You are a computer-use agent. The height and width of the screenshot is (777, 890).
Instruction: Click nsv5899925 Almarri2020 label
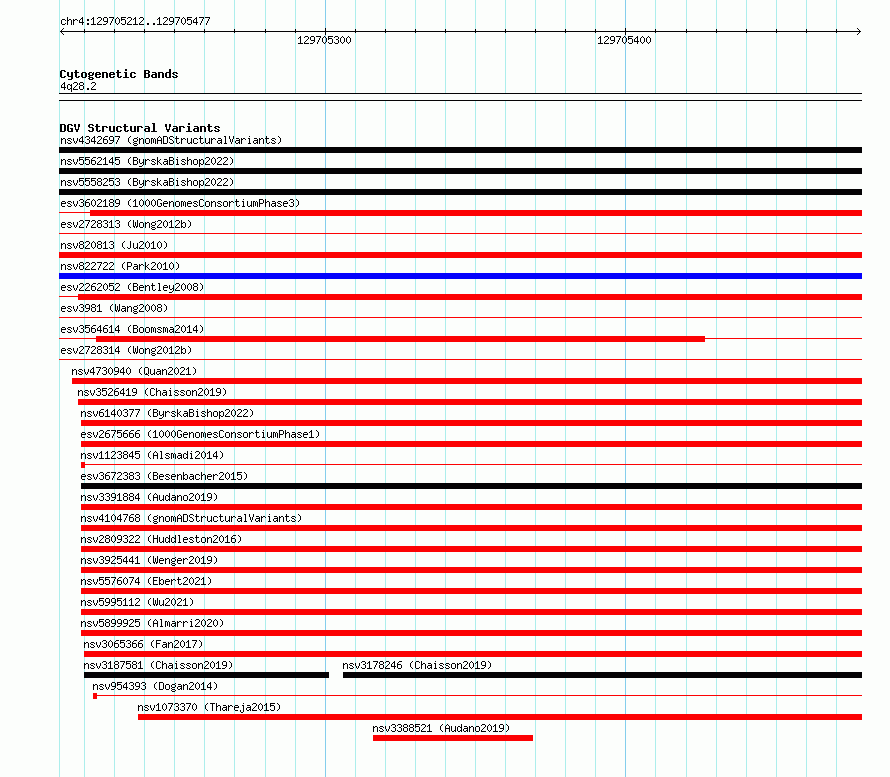click(152, 623)
